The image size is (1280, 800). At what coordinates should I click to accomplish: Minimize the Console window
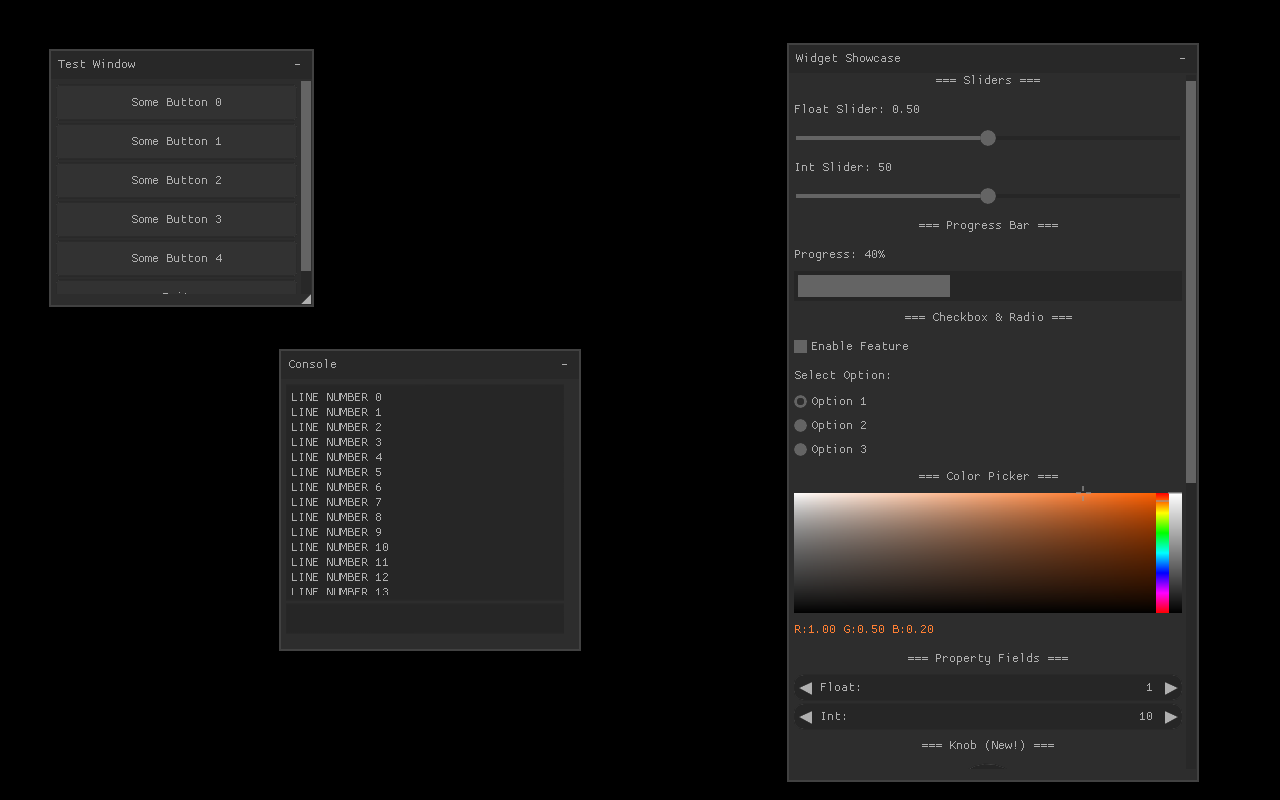point(564,364)
